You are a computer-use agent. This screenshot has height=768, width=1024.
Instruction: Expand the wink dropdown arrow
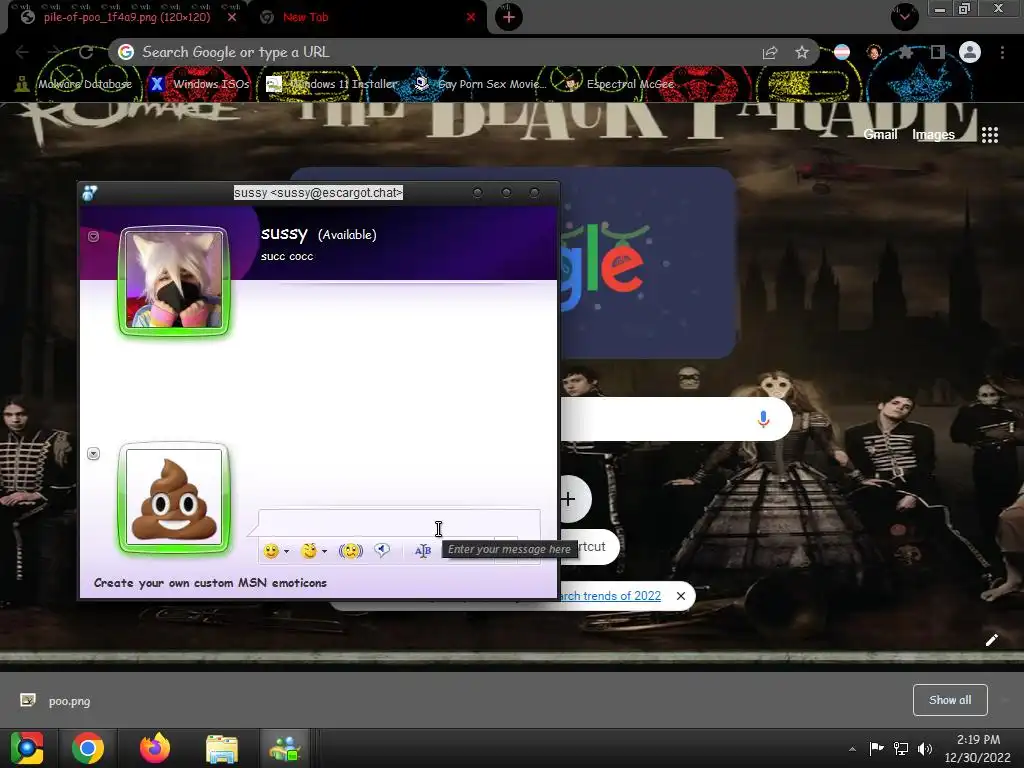click(324, 551)
